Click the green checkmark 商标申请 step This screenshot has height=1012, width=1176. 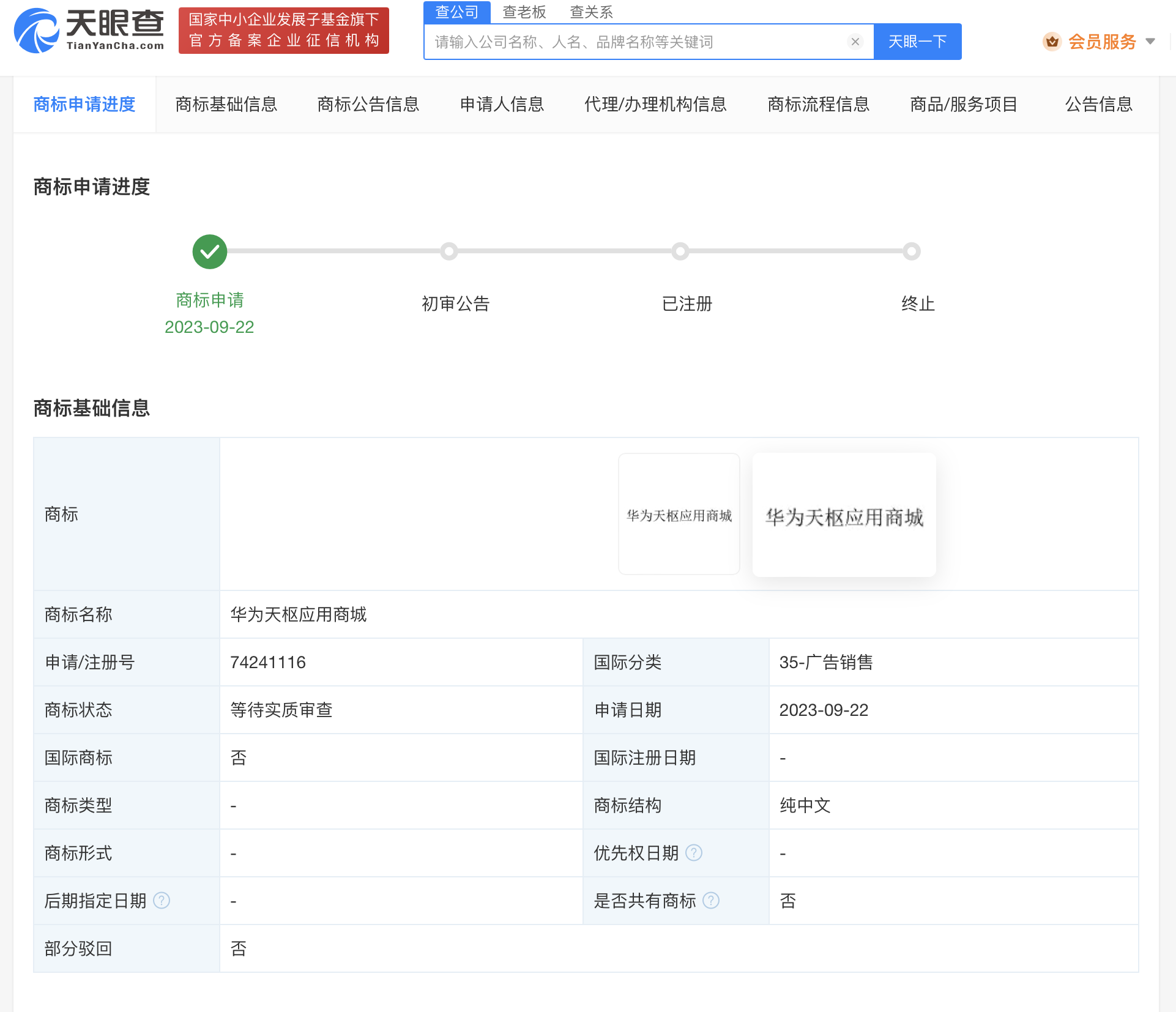click(x=210, y=251)
